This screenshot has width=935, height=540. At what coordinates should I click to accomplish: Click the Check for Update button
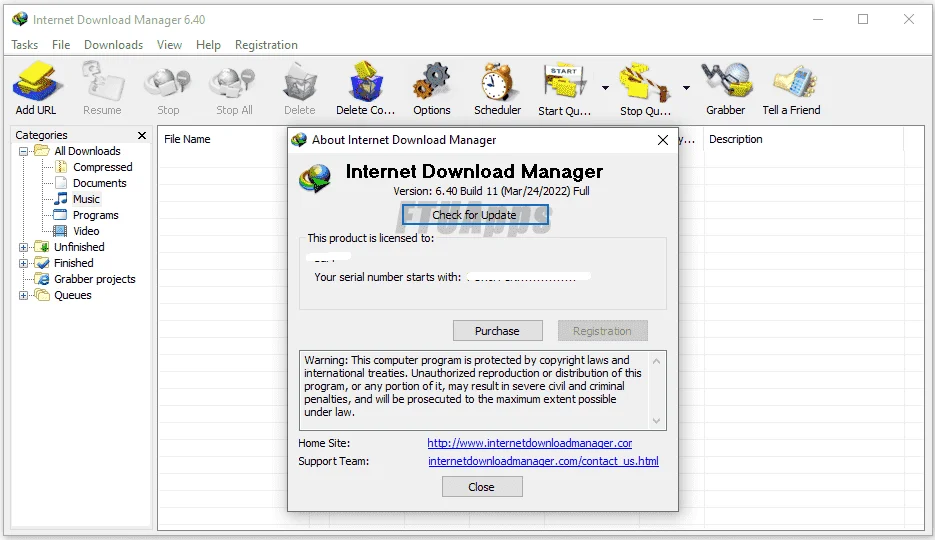475,215
